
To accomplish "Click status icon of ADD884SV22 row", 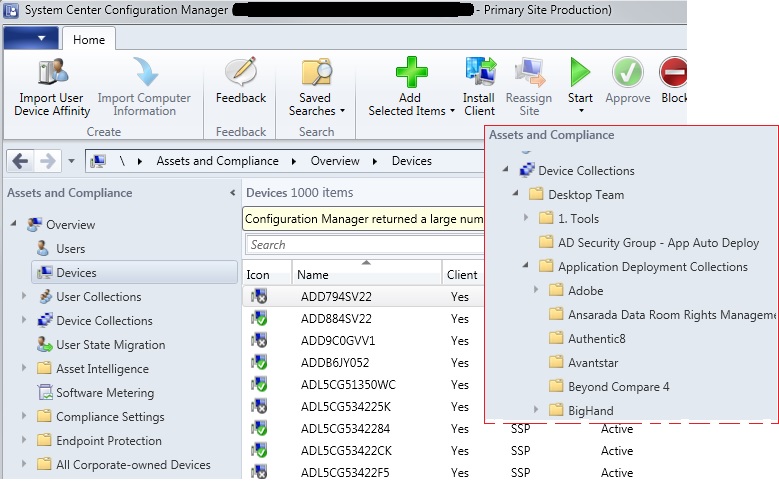I will pos(259,319).
